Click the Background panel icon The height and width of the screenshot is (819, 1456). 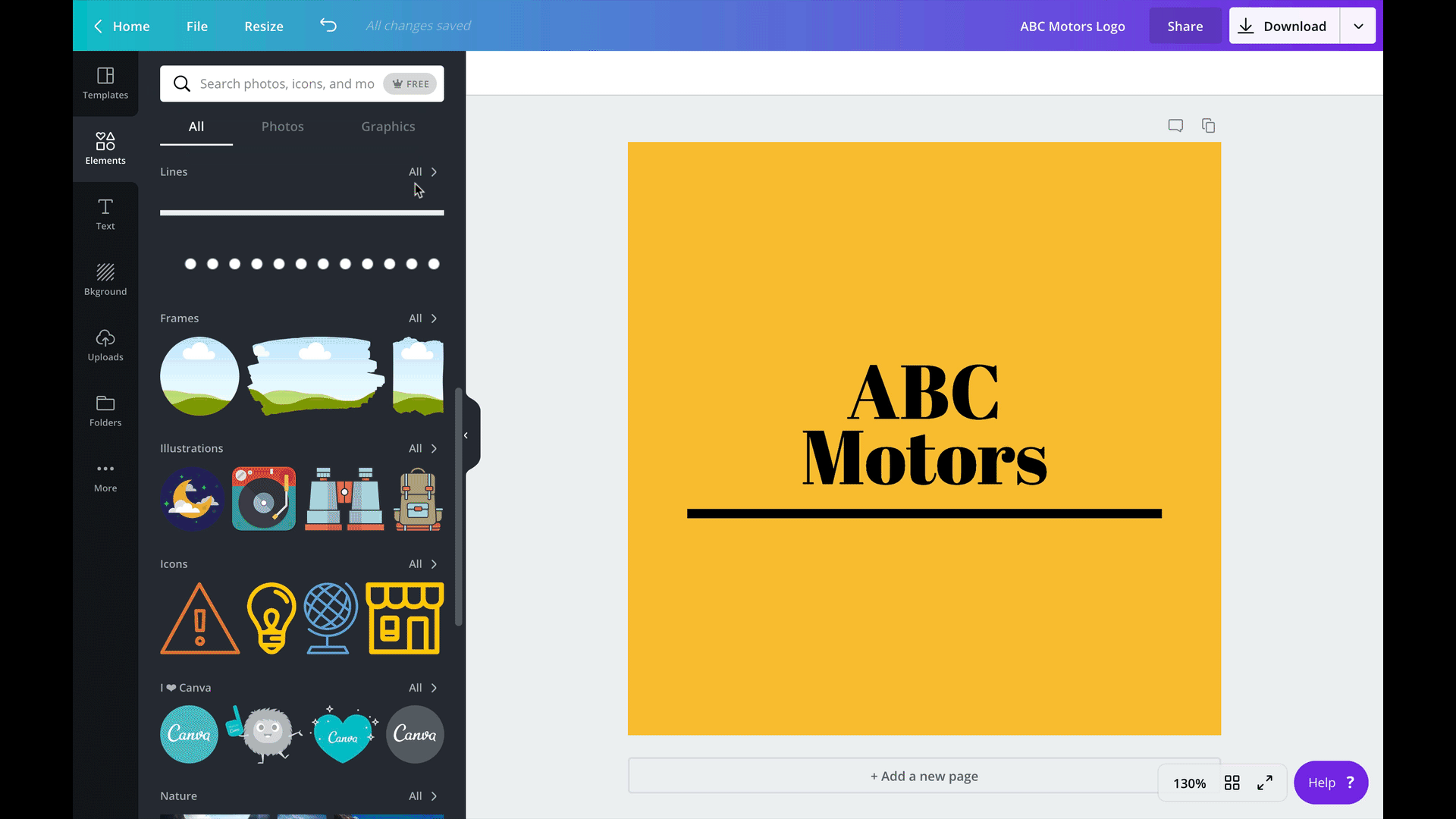105,279
